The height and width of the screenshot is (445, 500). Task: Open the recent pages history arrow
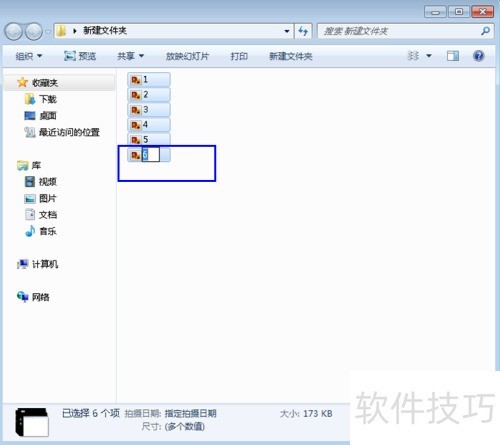coord(48,32)
